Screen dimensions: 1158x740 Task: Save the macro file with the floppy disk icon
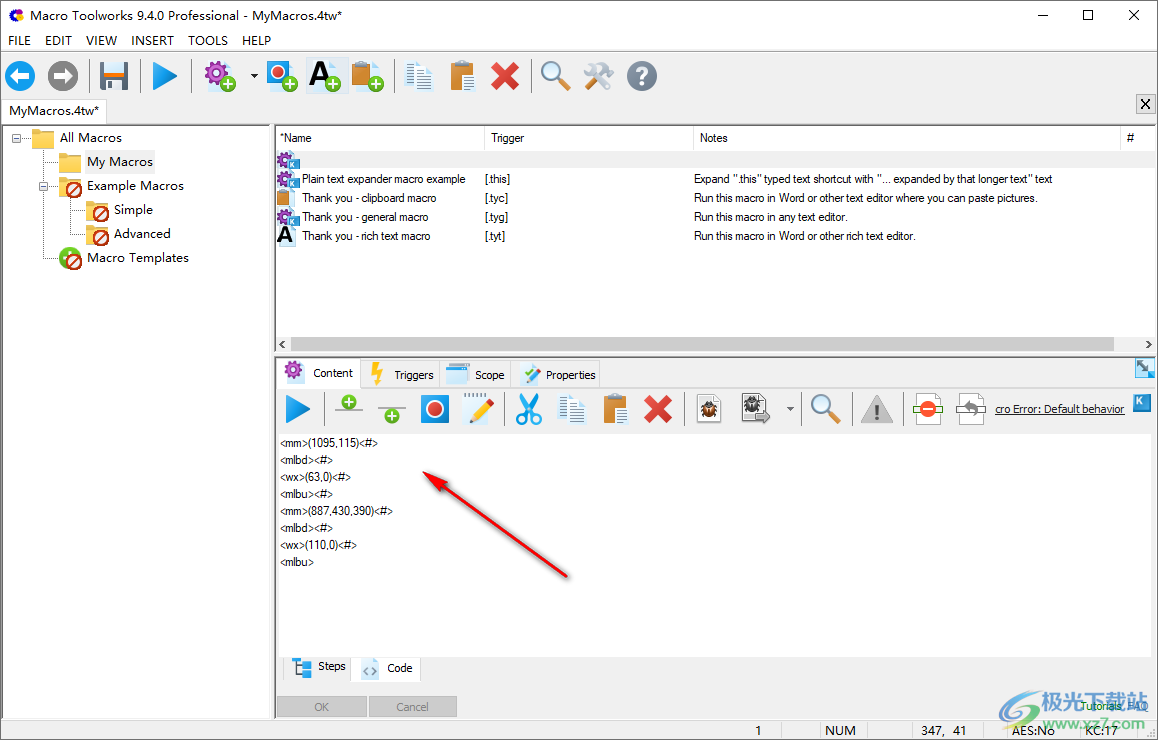coord(114,76)
